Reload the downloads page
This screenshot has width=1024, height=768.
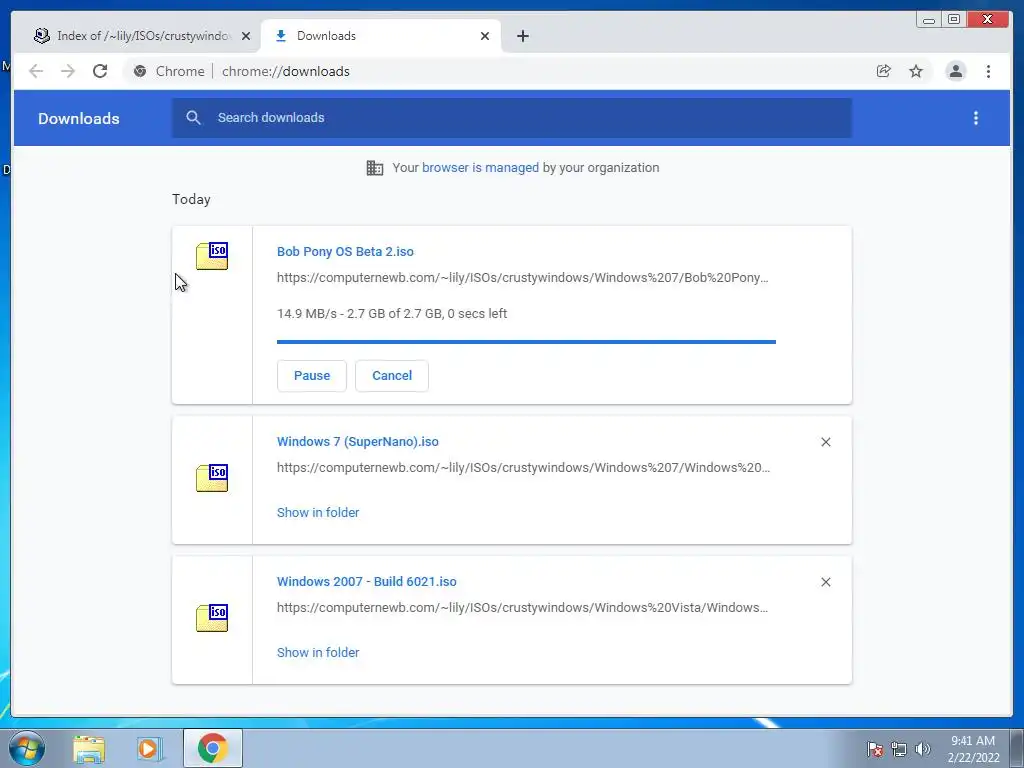(100, 71)
